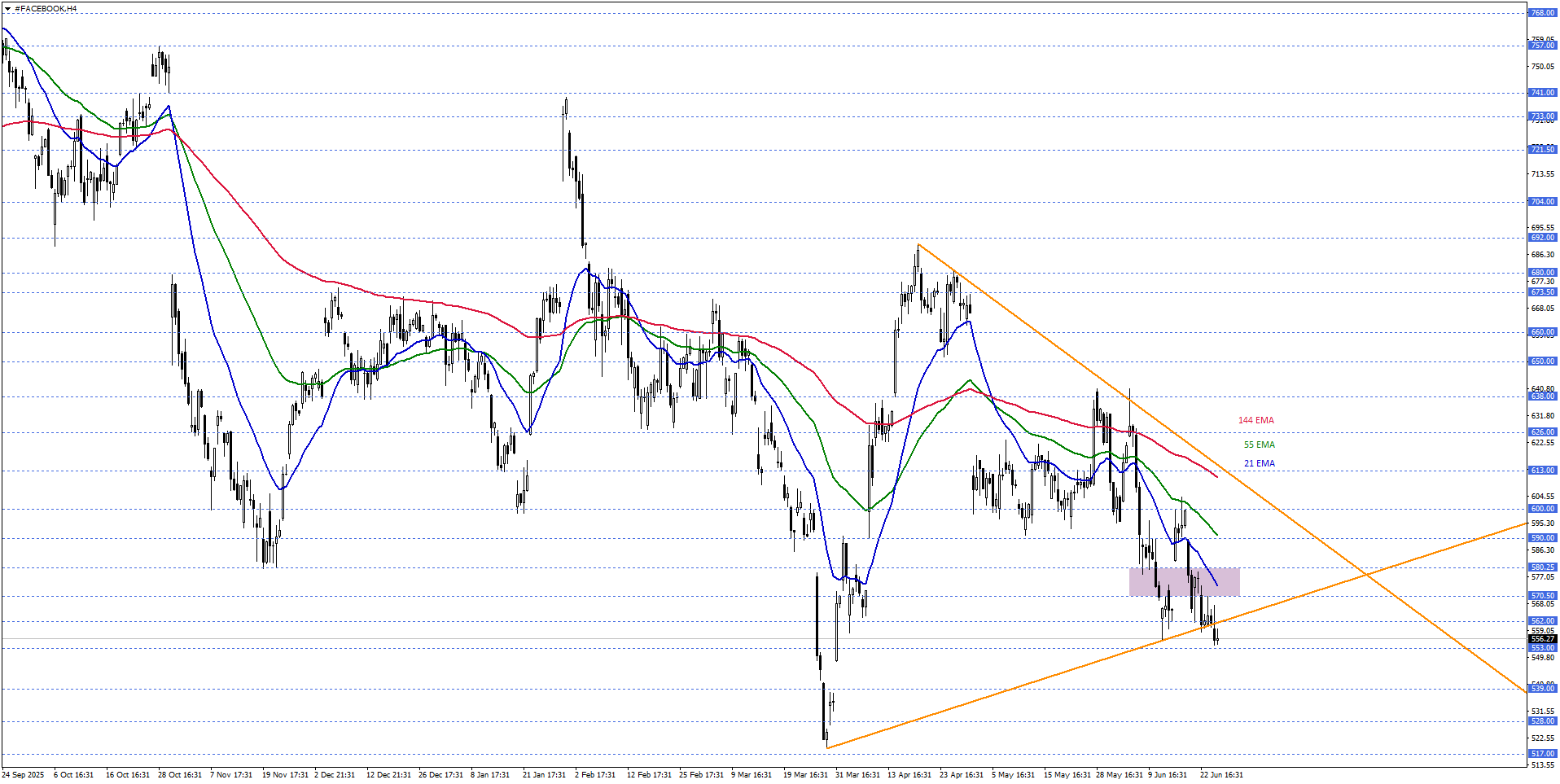Screen dimensions: 1560x784
Task: Click the 25 Feb 17:31 time label
Action: (x=701, y=775)
